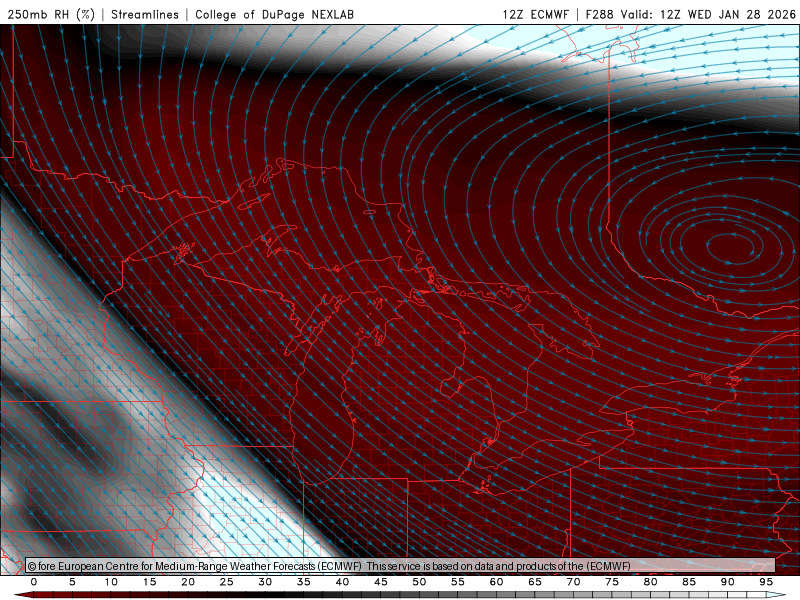Click the "WED JAN 28 2026" valid date
Screen dimensions: 800x600
pyautogui.click(x=742, y=14)
